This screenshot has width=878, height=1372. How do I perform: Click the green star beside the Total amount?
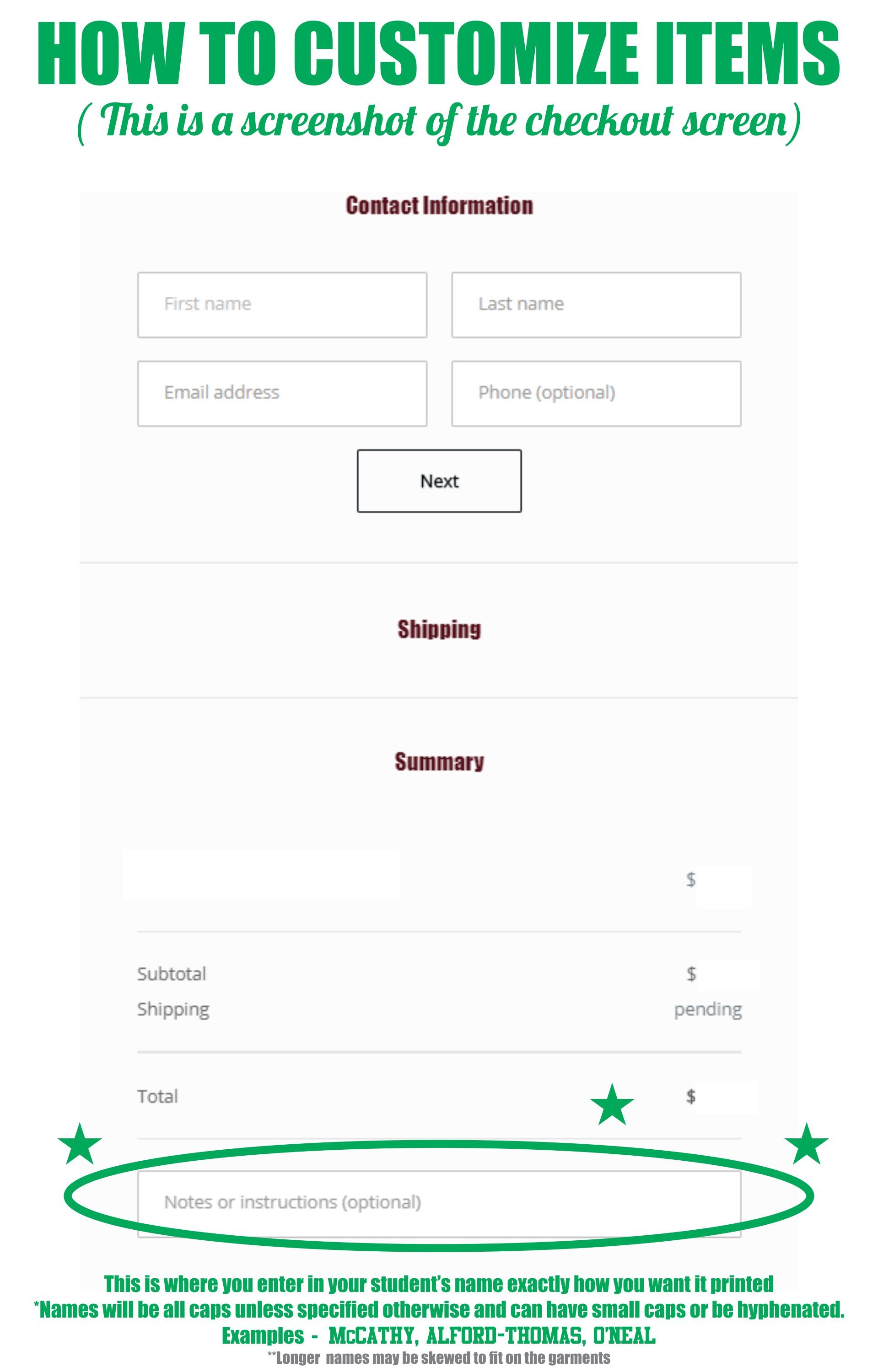[612, 1105]
